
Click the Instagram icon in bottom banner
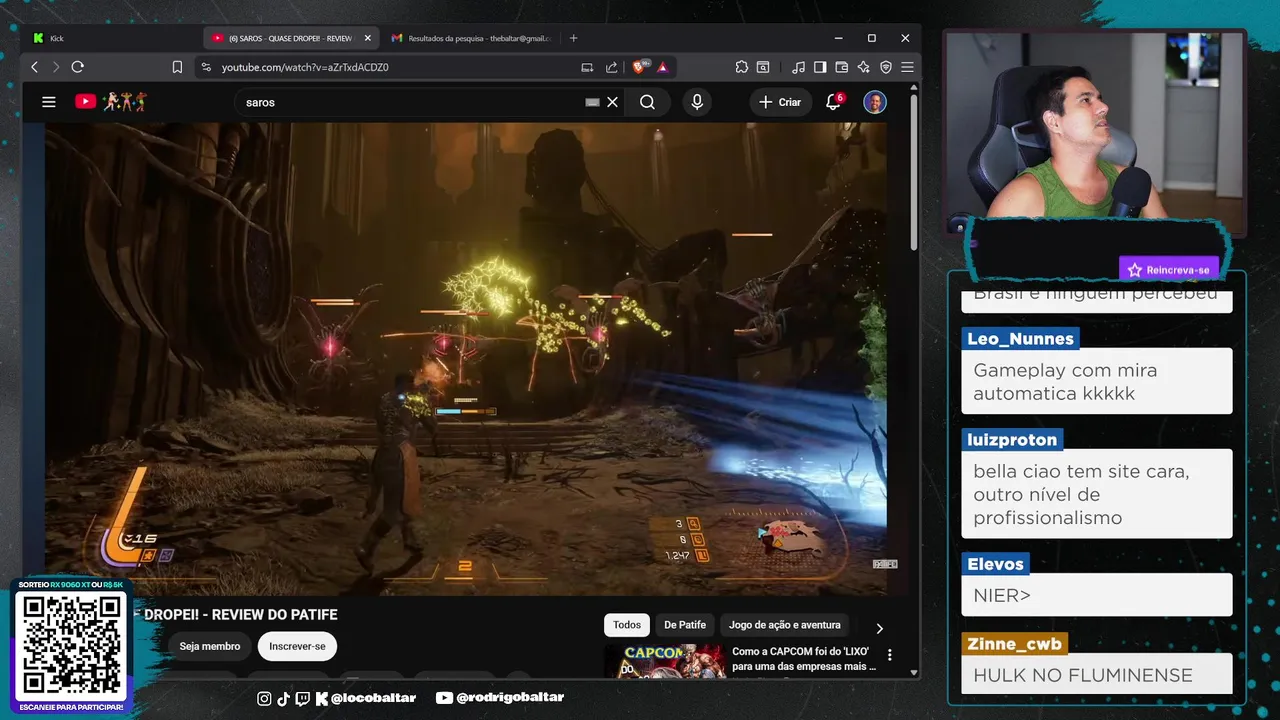tap(264, 698)
